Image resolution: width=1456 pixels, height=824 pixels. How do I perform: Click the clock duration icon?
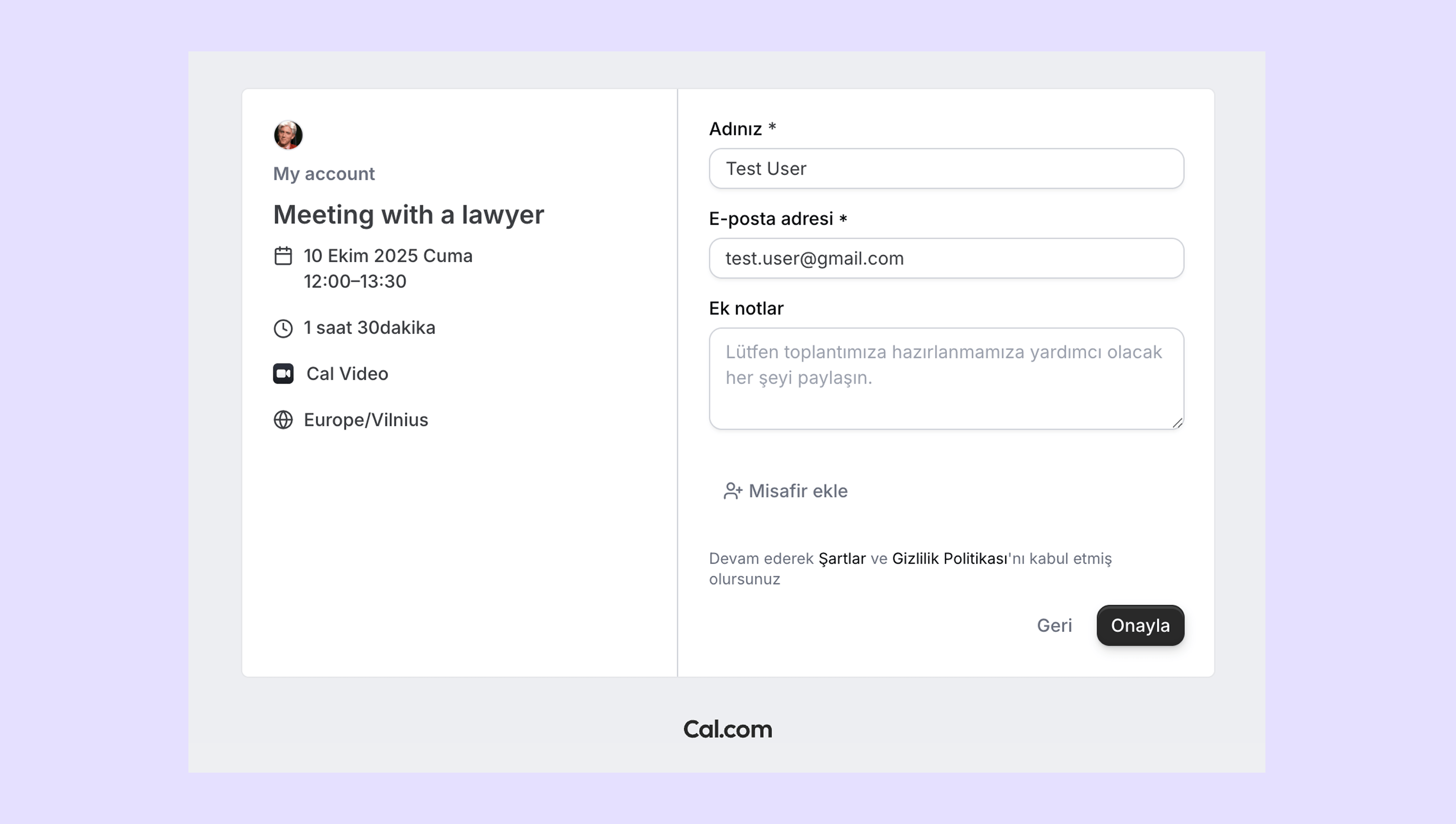[x=283, y=328]
